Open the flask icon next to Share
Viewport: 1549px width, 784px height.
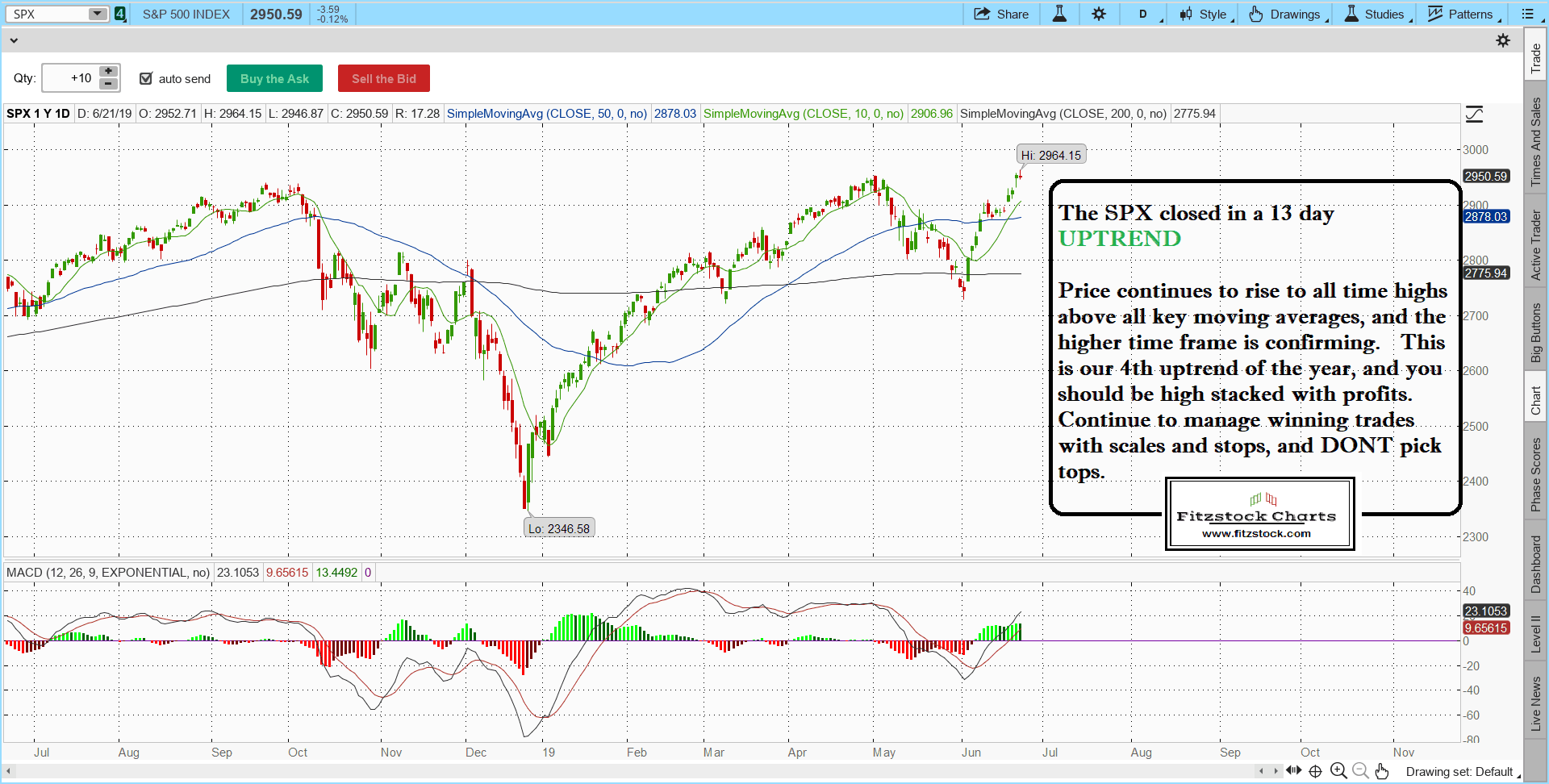1059,14
